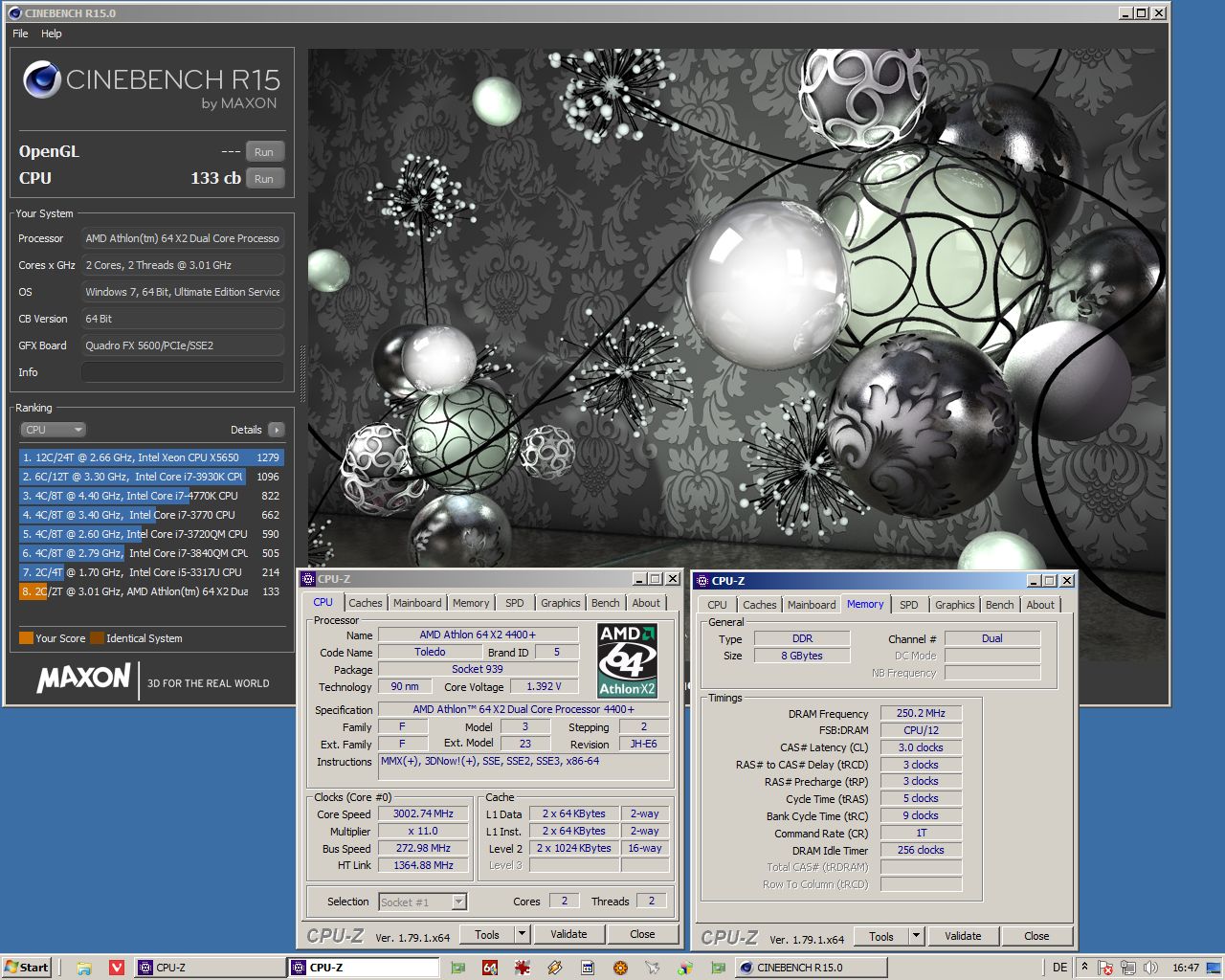
Task: Click Tools button in right CPU-Z window
Action: tap(881, 936)
